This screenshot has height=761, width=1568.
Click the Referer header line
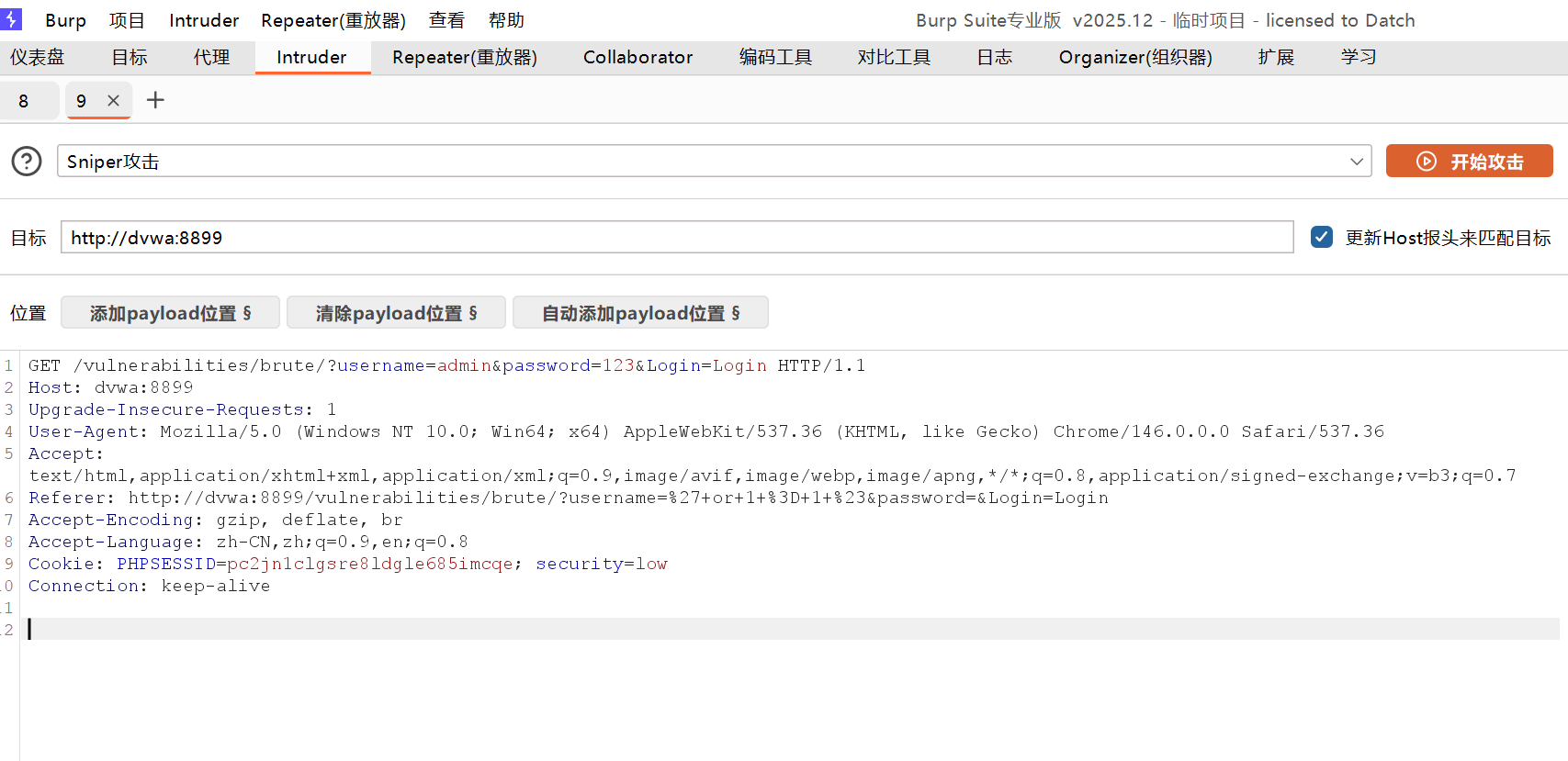(569, 498)
